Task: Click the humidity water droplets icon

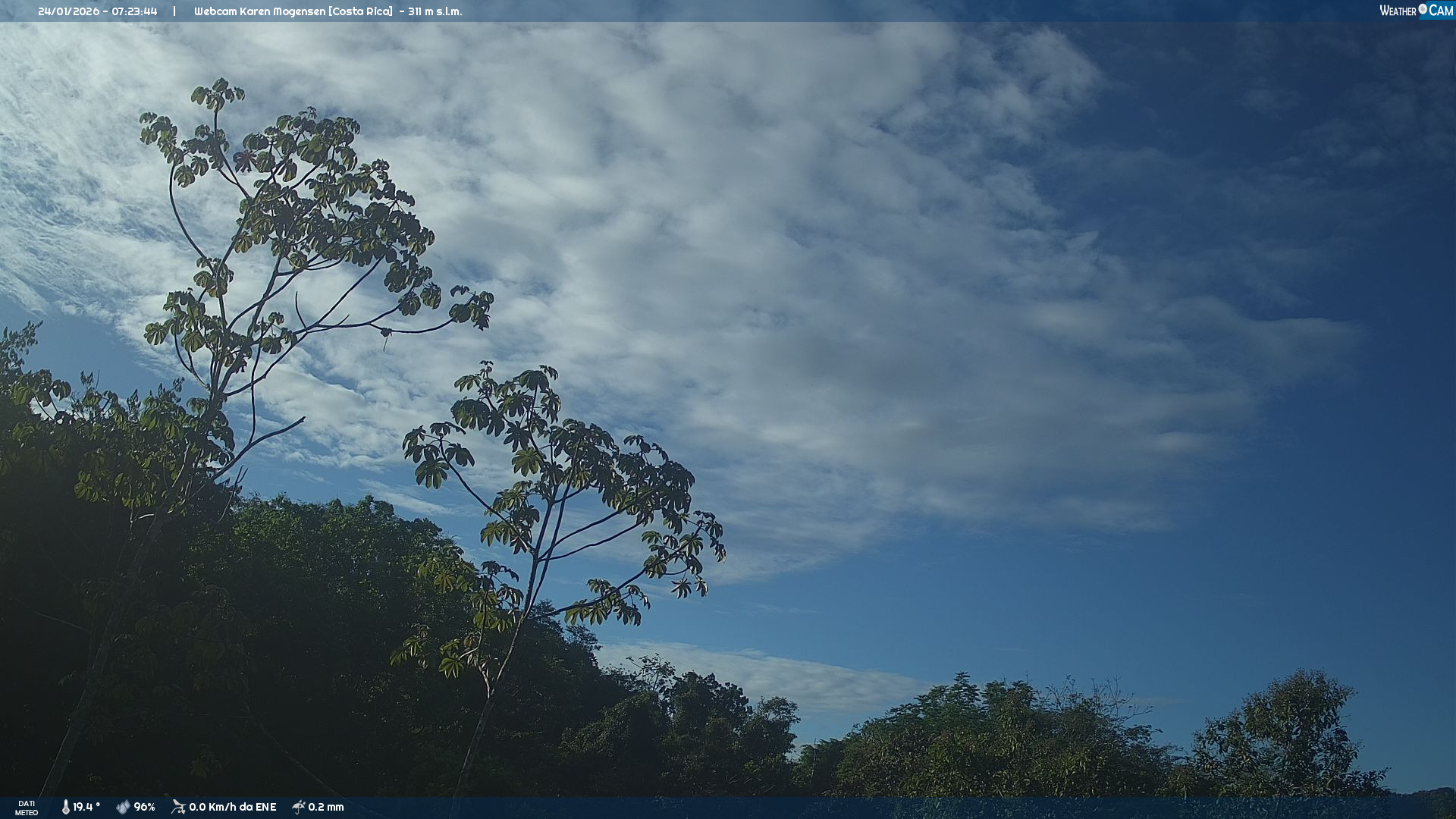Action: 123,807
